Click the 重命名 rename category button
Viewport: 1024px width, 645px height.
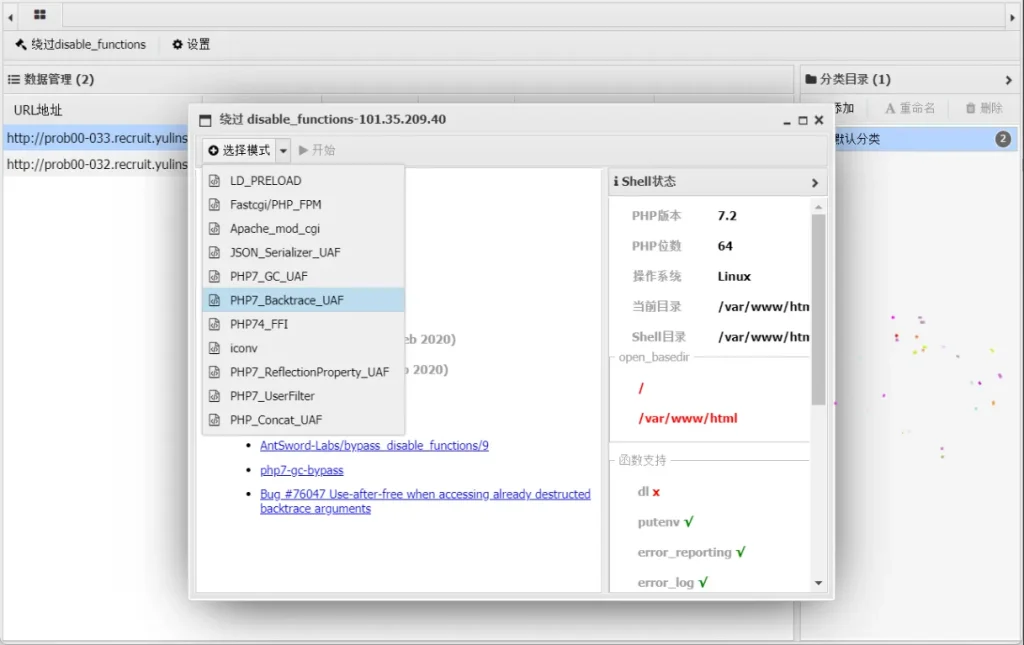[910, 108]
